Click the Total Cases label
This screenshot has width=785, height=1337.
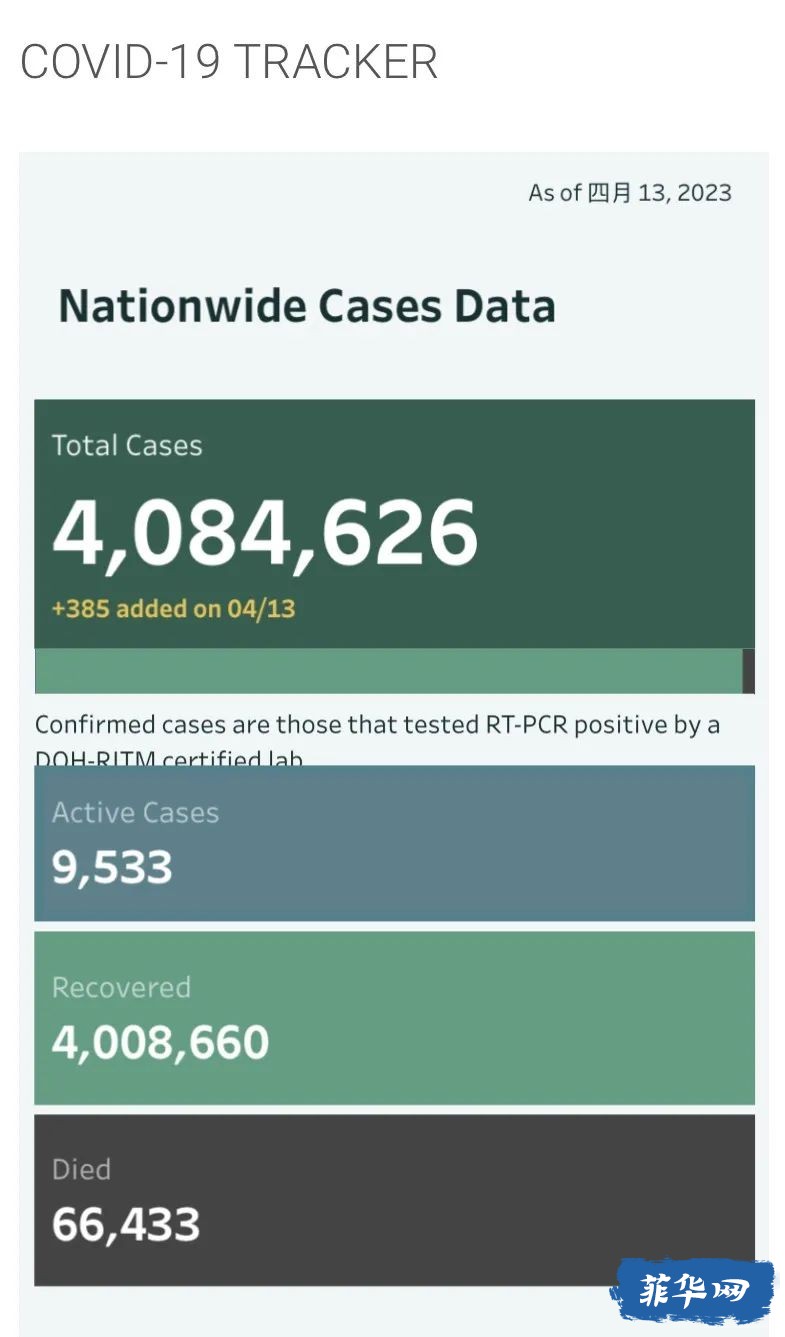pos(127,445)
